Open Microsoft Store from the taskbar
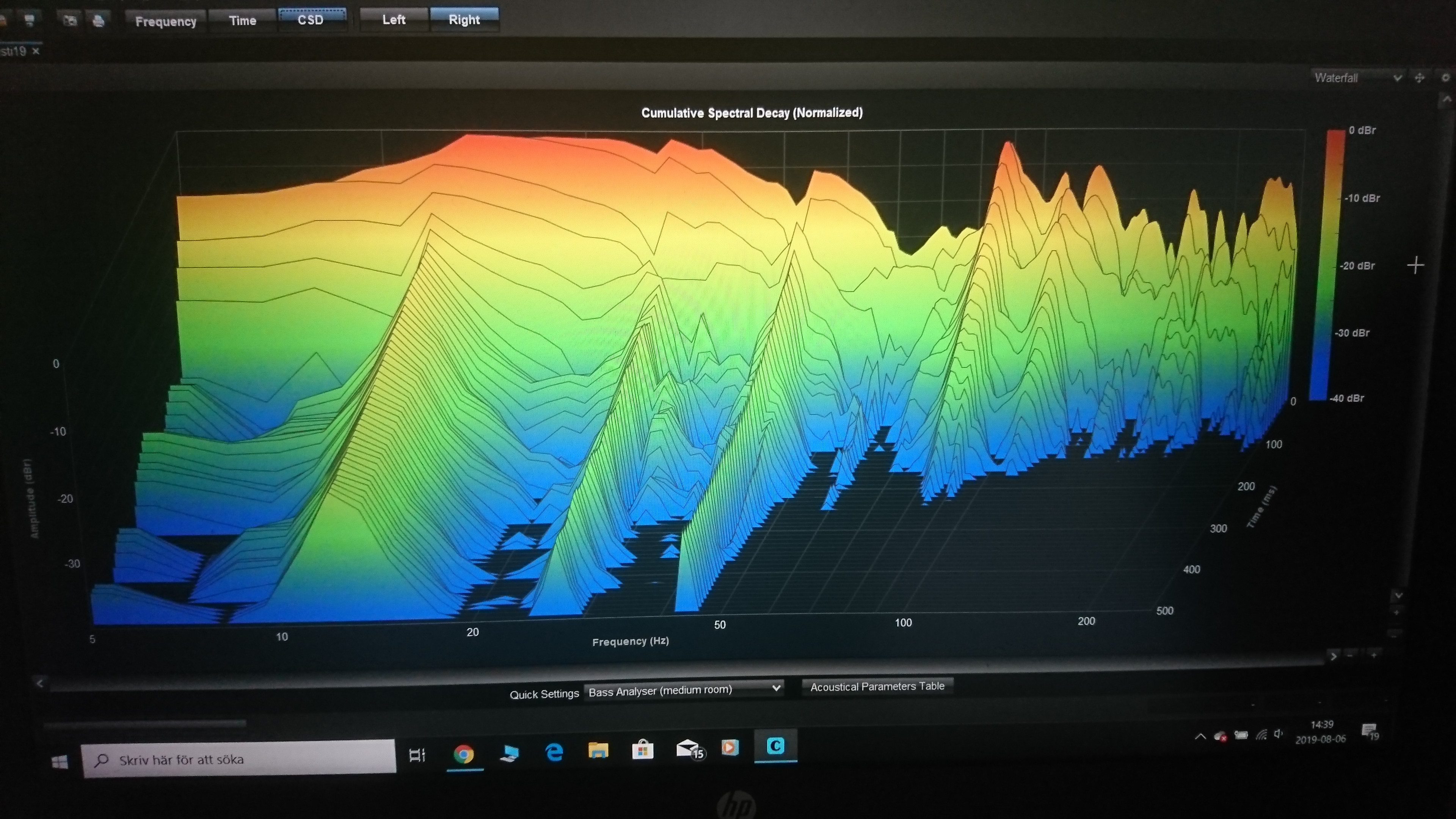 [x=642, y=750]
